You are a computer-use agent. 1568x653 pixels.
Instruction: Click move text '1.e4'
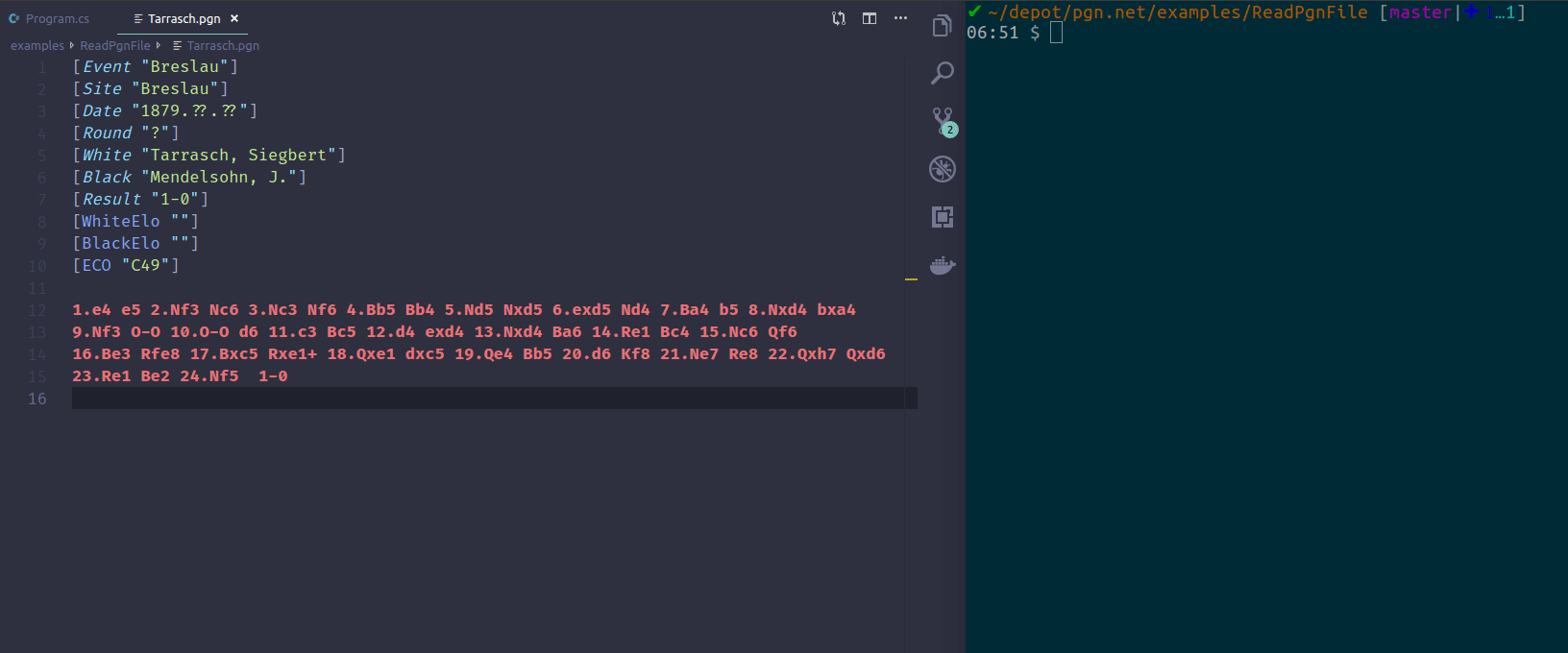(x=91, y=310)
